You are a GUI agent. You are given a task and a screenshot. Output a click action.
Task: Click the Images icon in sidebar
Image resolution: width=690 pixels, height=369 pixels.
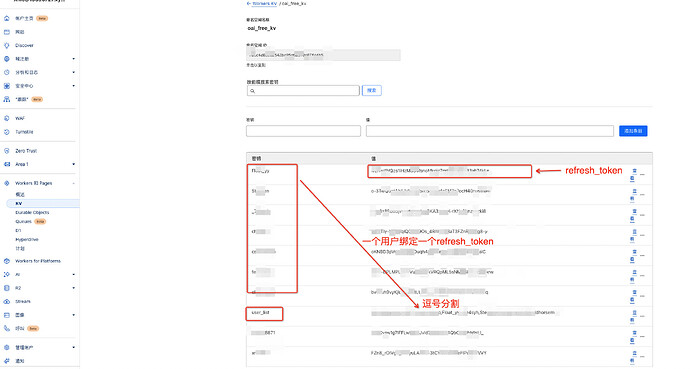coord(7,315)
